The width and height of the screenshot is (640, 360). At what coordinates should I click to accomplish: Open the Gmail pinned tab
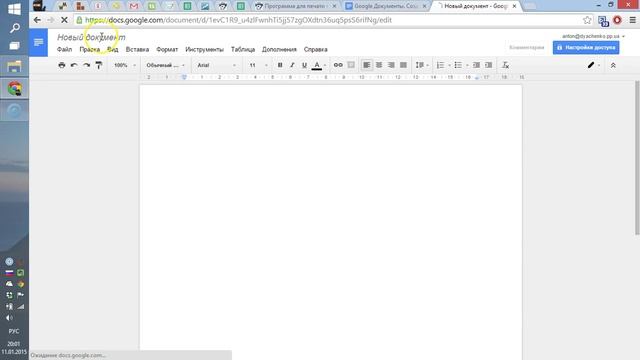click(x=134, y=6)
